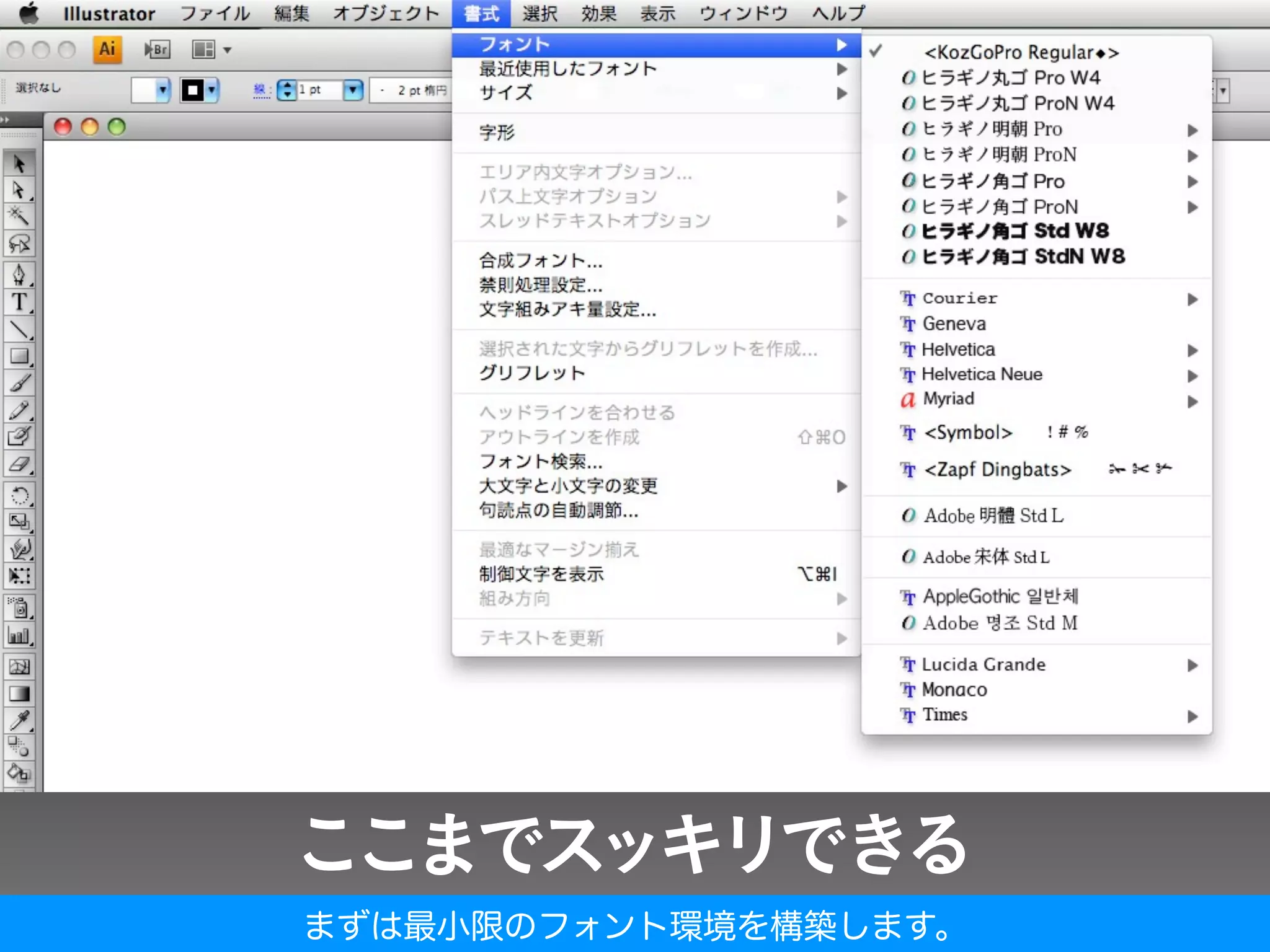Screen dimensions: 1270x952
Task: Open the ウィンドウ menu
Action: point(744,14)
